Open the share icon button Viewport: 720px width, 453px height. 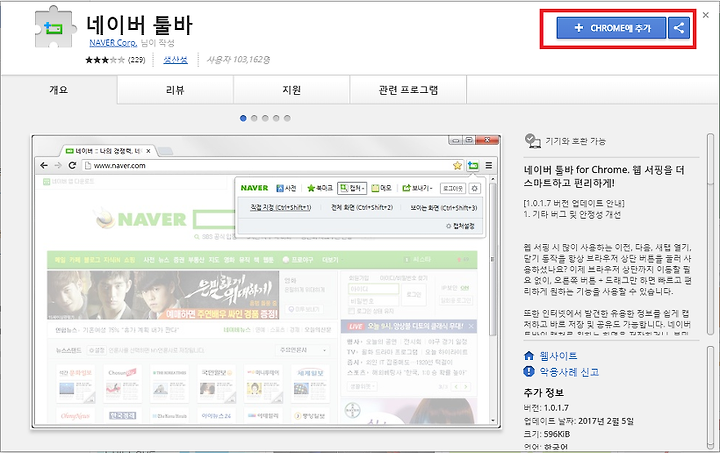pyautogui.click(x=679, y=28)
